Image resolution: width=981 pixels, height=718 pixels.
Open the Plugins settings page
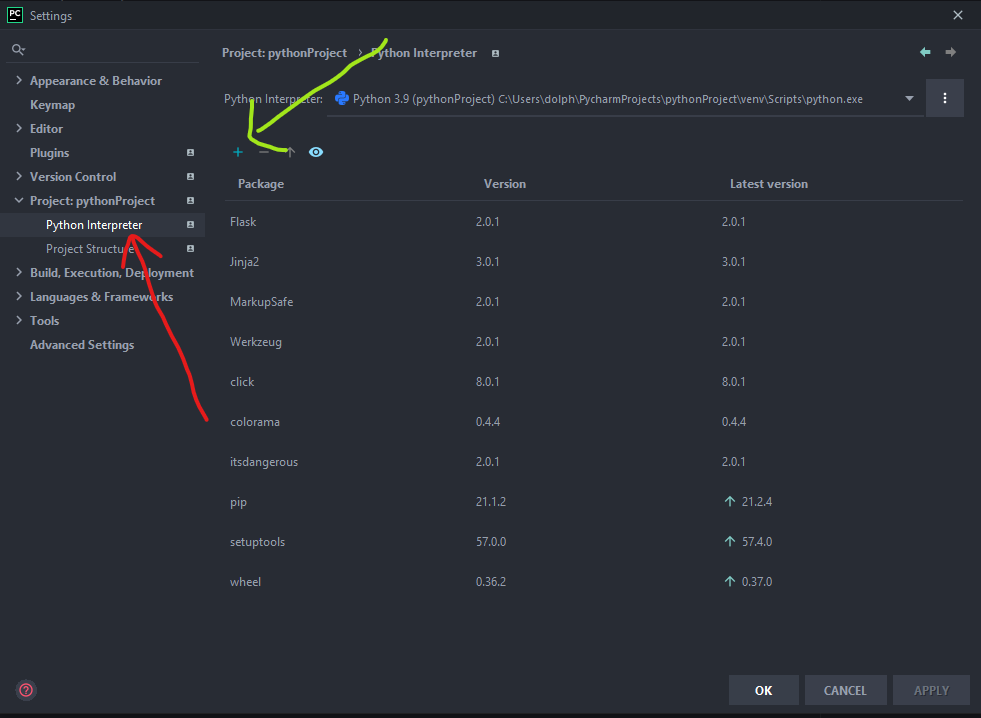49,153
